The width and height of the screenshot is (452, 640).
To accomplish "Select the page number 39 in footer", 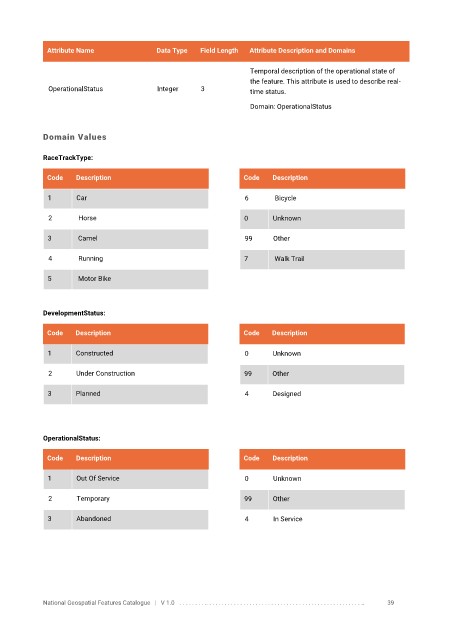I will click(391, 602).
